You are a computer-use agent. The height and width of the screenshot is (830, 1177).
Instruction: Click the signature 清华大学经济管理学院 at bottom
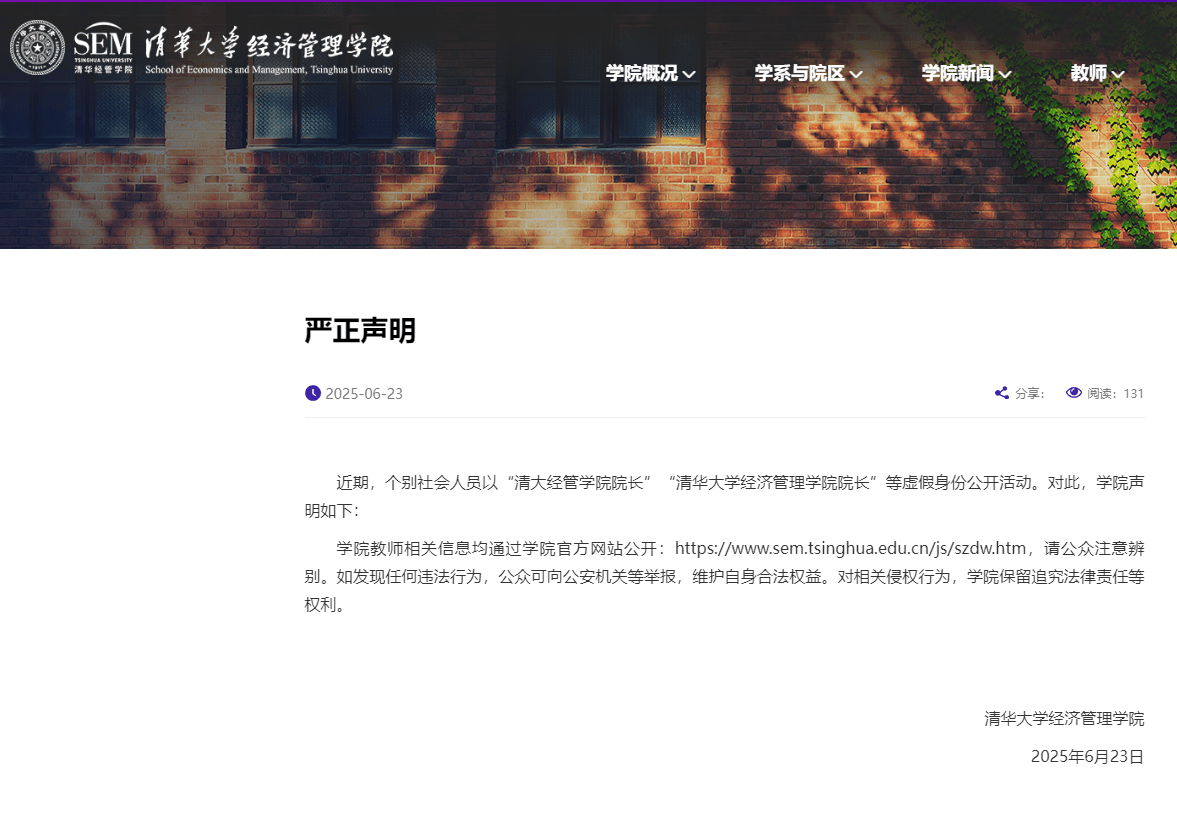[1065, 717]
